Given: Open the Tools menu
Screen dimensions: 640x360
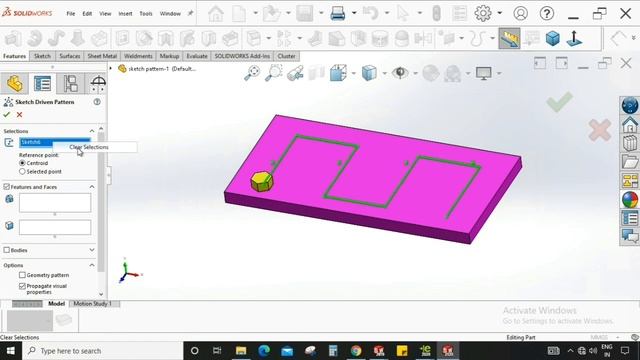Looking at the screenshot, I should [x=146, y=13].
